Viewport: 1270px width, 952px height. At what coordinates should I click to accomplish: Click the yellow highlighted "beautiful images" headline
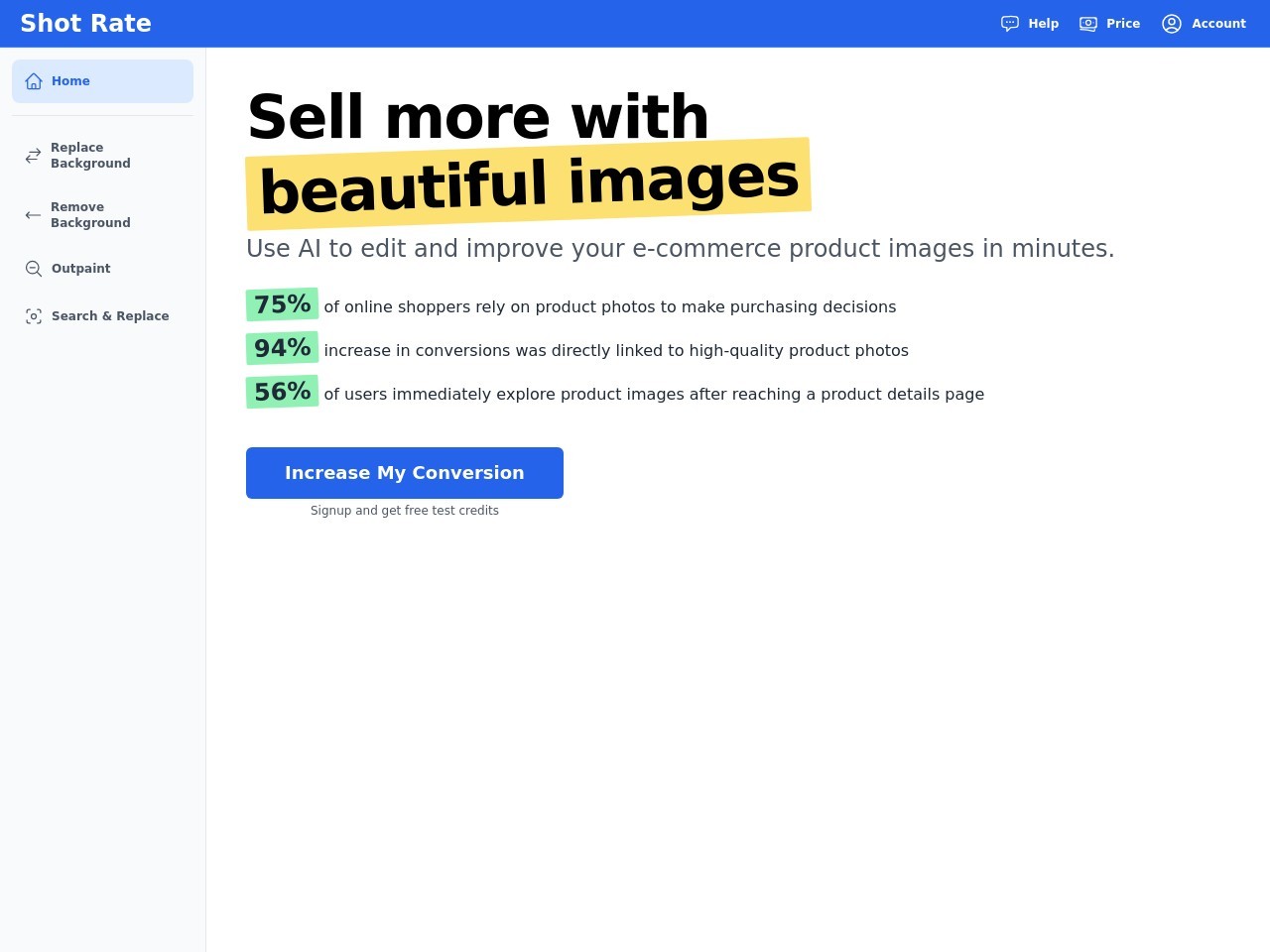tap(529, 183)
